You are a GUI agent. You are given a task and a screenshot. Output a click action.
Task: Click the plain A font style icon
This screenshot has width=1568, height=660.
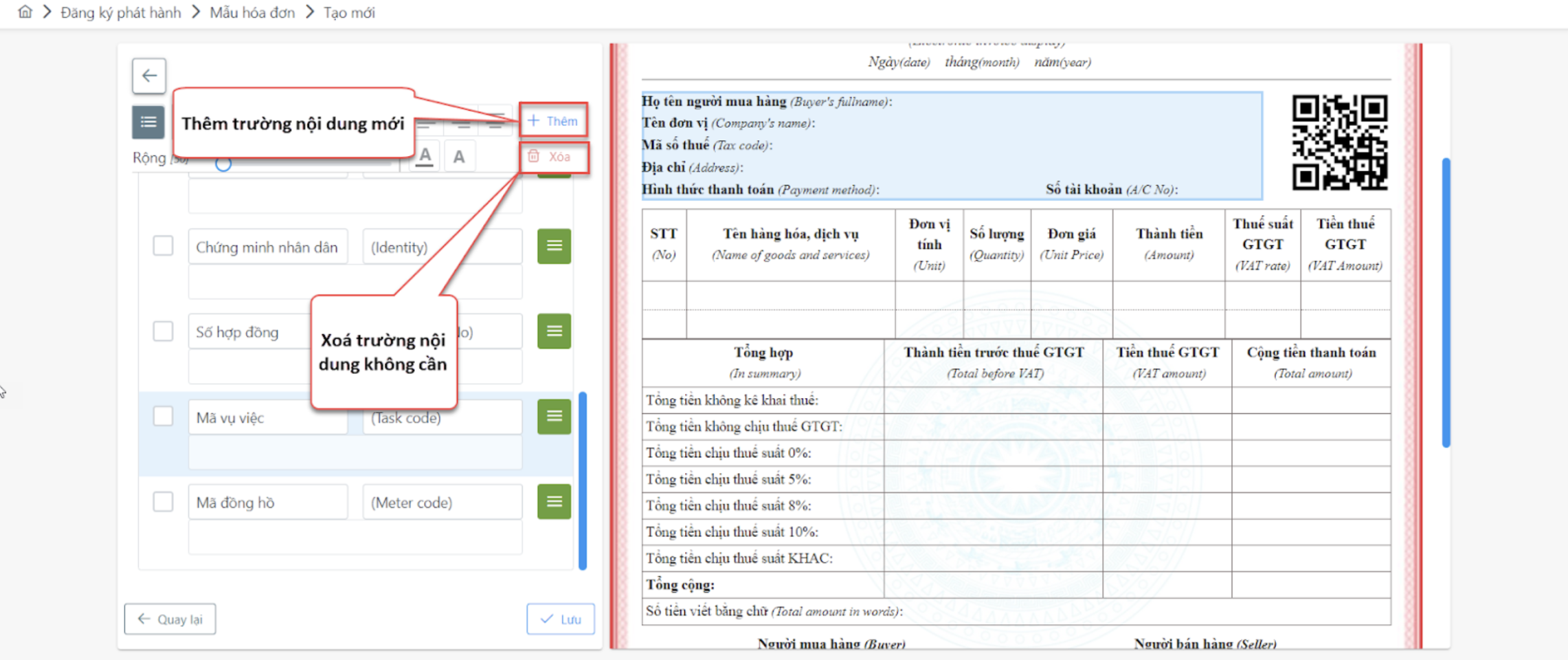[x=459, y=157]
